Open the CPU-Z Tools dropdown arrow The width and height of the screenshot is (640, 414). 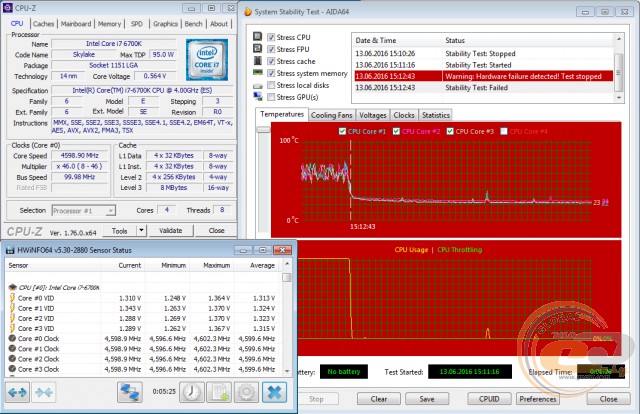(x=141, y=231)
